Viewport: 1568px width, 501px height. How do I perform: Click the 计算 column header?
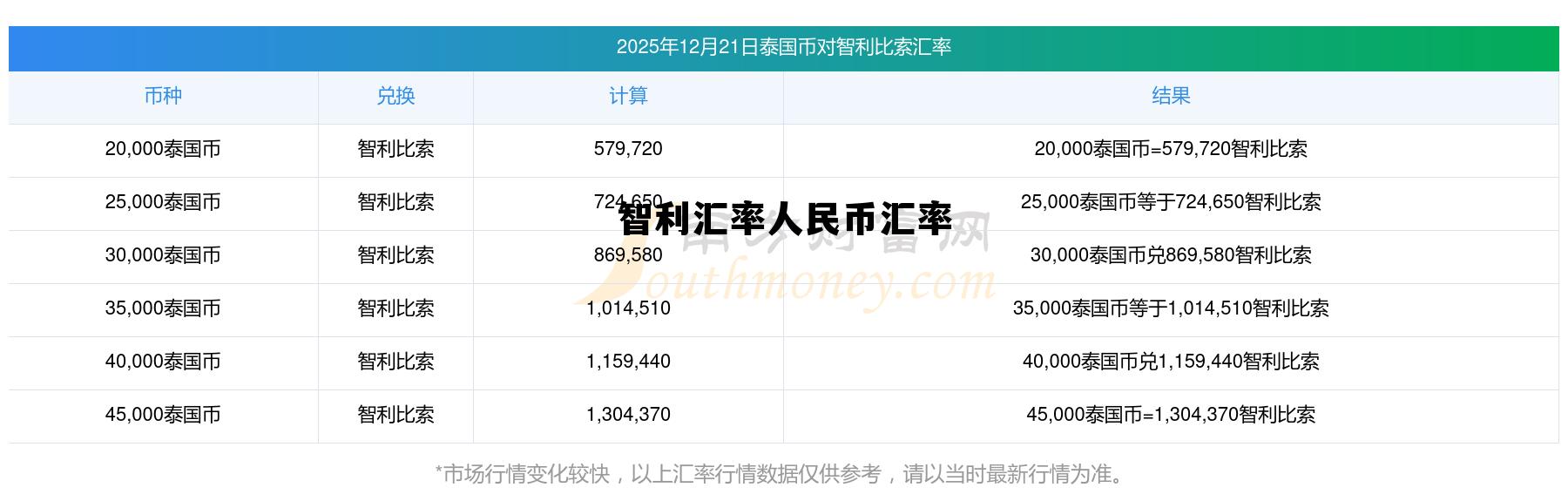coord(628,96)
